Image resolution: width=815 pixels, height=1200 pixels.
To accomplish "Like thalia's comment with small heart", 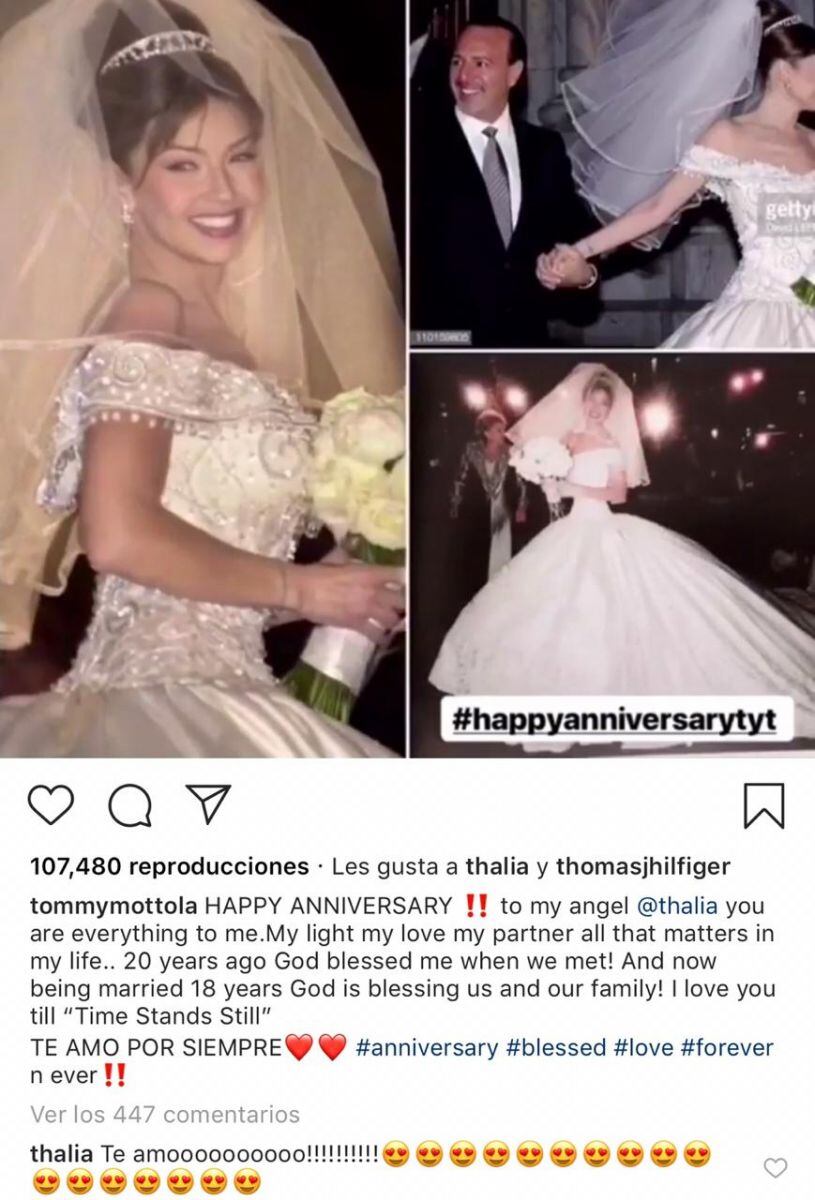I will point(775,1168).
